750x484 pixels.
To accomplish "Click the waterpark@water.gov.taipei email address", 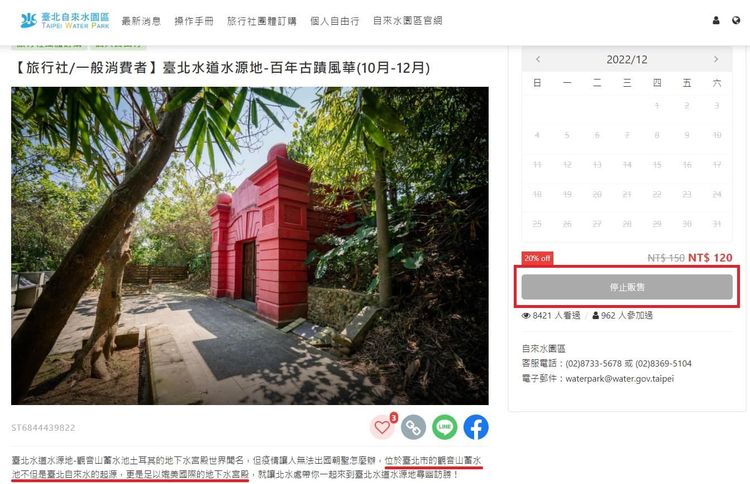I will [619, 379].
